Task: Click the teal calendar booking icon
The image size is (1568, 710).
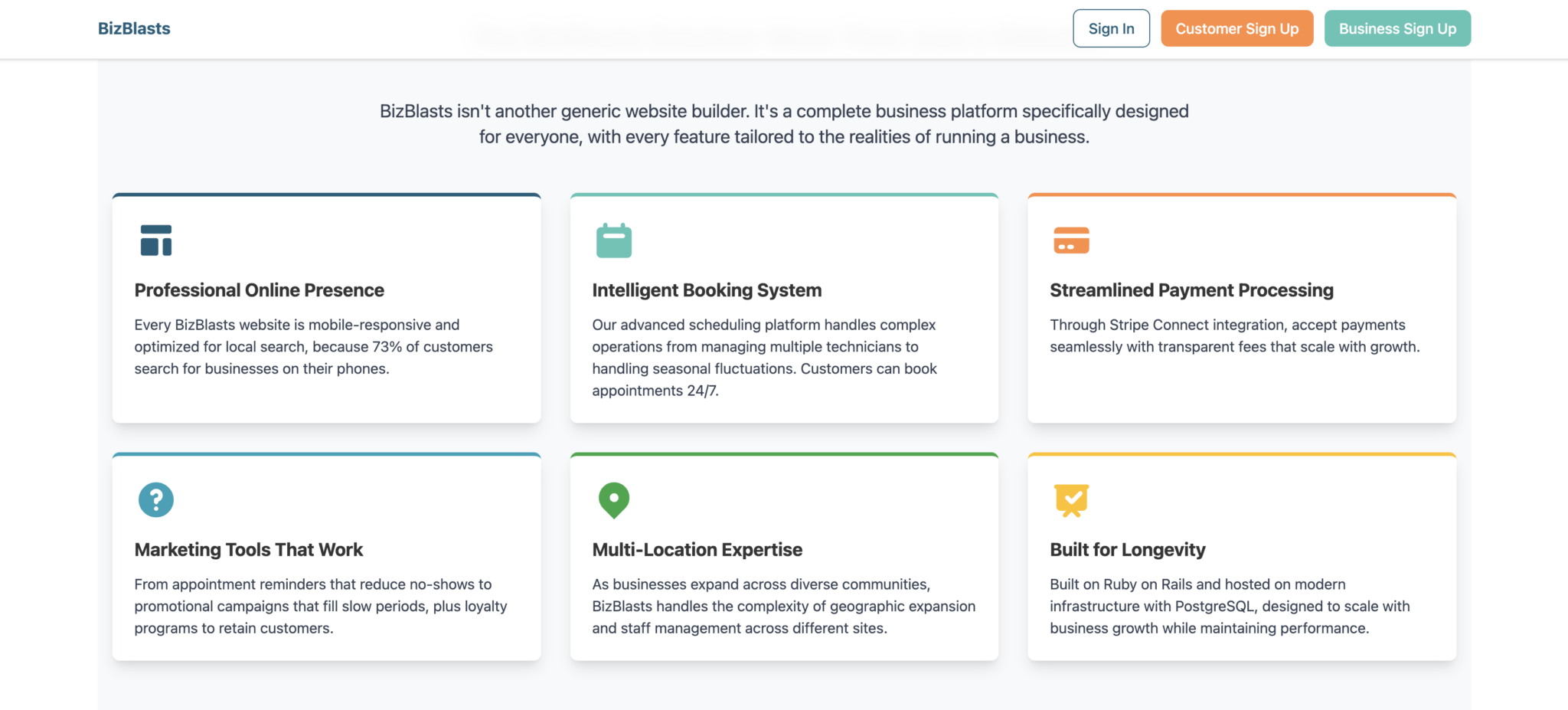Action: 613,240
